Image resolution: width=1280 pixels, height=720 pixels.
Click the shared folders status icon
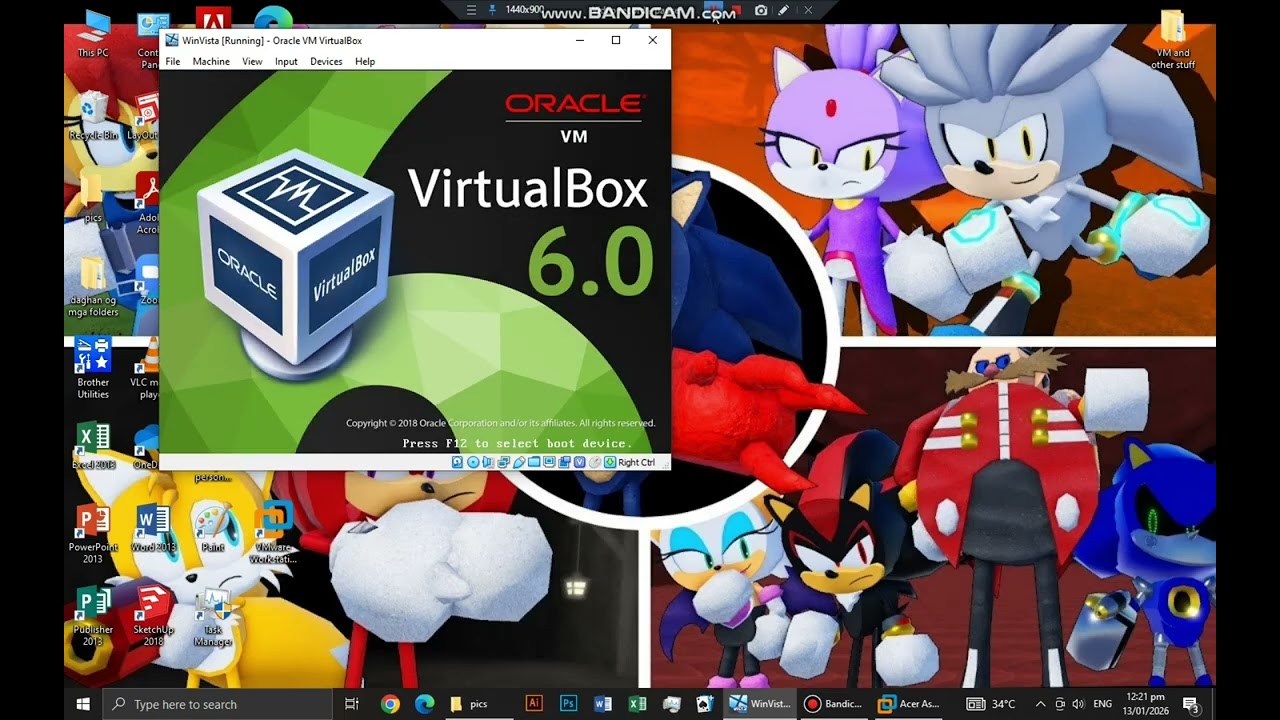click(534, 462)
